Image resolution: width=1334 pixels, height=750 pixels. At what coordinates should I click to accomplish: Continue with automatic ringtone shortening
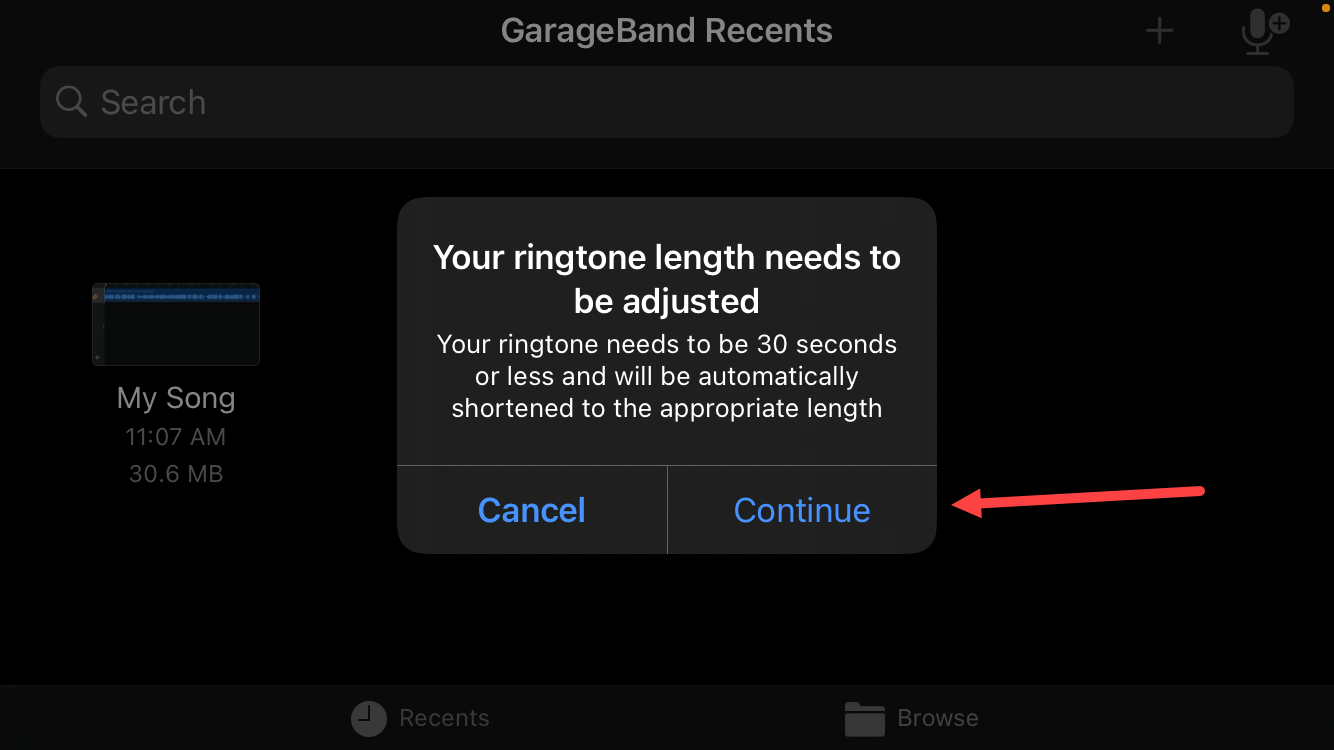(x=802, y=510)
